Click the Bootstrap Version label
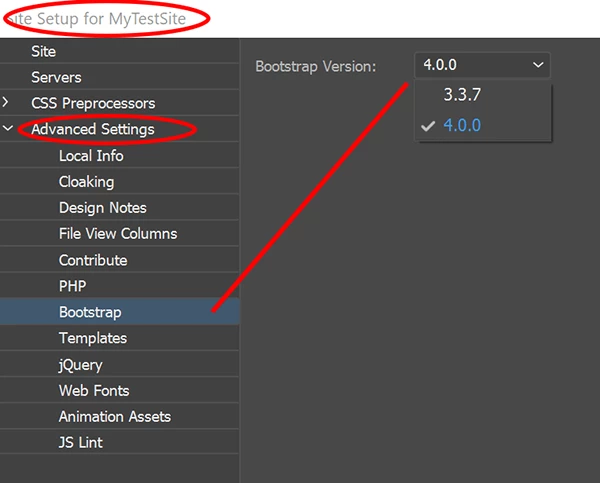This screenshot has height=483, width=600. tap(316, 67)
